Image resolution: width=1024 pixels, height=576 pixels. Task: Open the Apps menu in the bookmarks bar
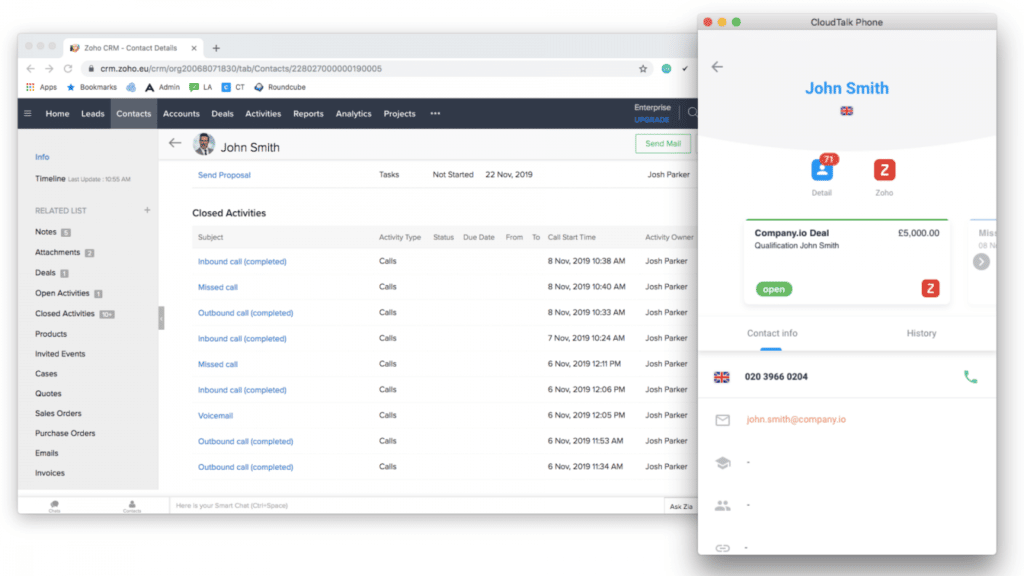pos(39,87)
